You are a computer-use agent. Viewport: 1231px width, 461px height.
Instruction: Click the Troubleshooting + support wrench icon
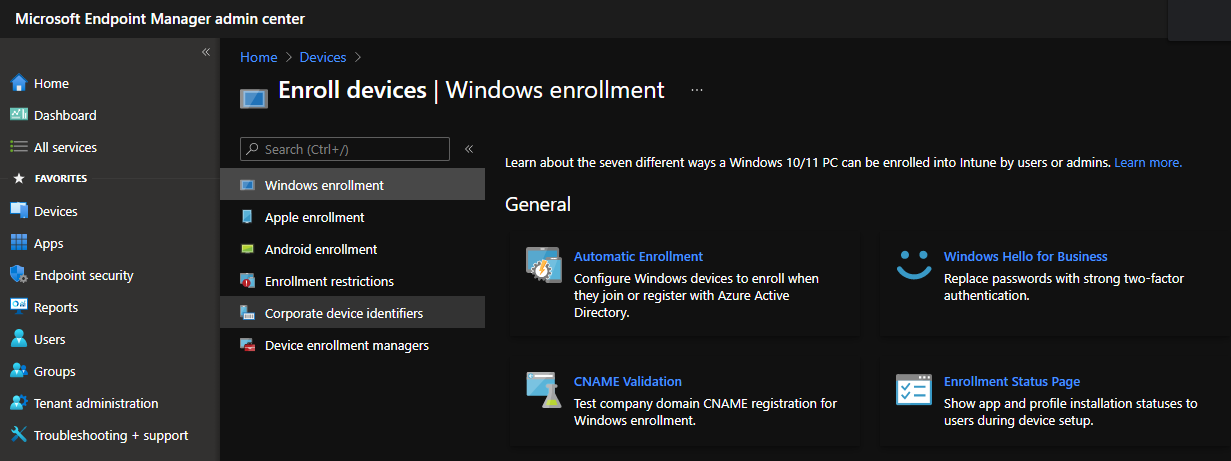(18, 435)
